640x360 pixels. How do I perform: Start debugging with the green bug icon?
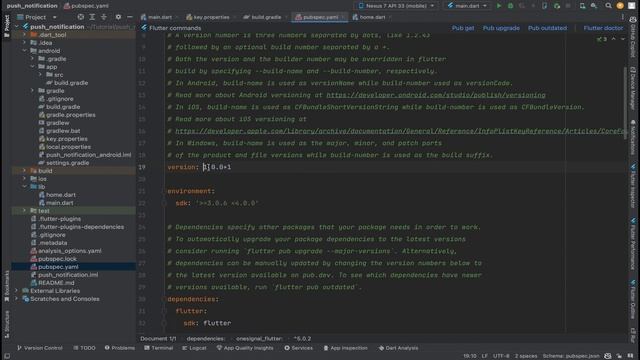pos(510,6)
